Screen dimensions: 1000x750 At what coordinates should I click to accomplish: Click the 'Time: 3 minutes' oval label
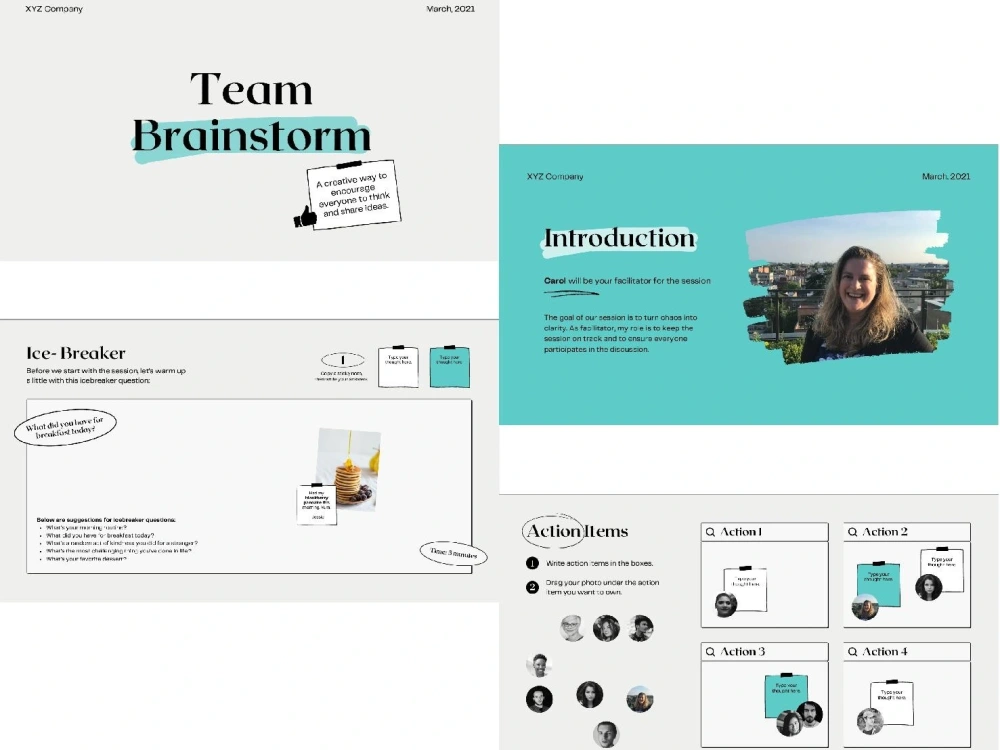[x=453, y=553]
